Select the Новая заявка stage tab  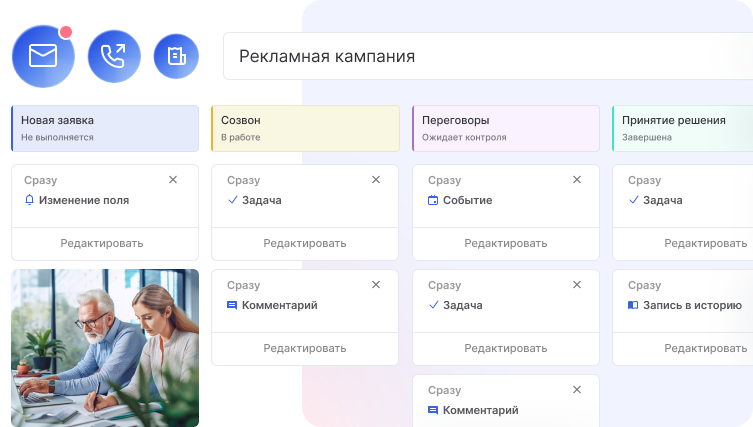pos(105,128)
